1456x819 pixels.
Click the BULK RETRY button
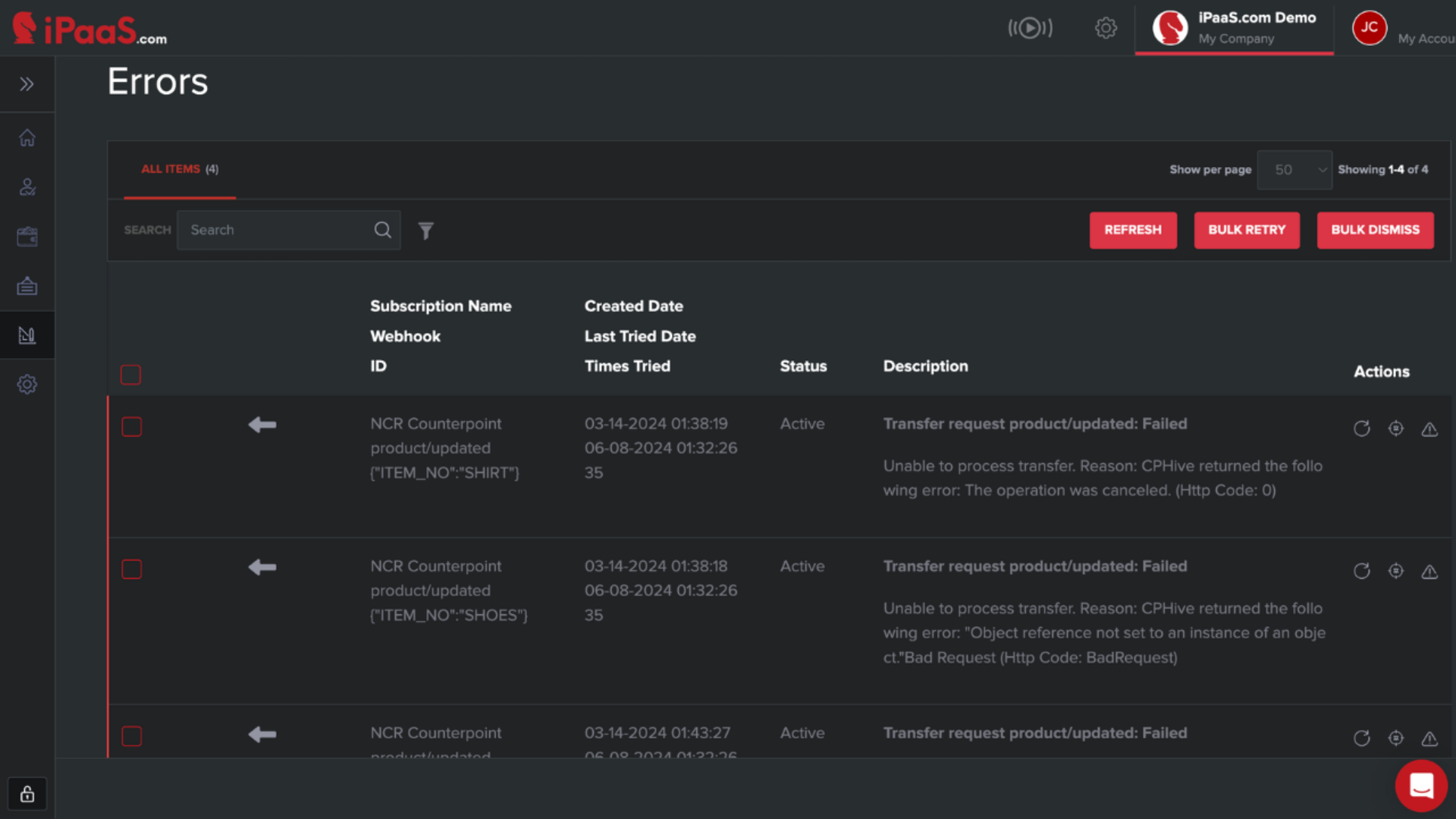[x=1246, y=230]
